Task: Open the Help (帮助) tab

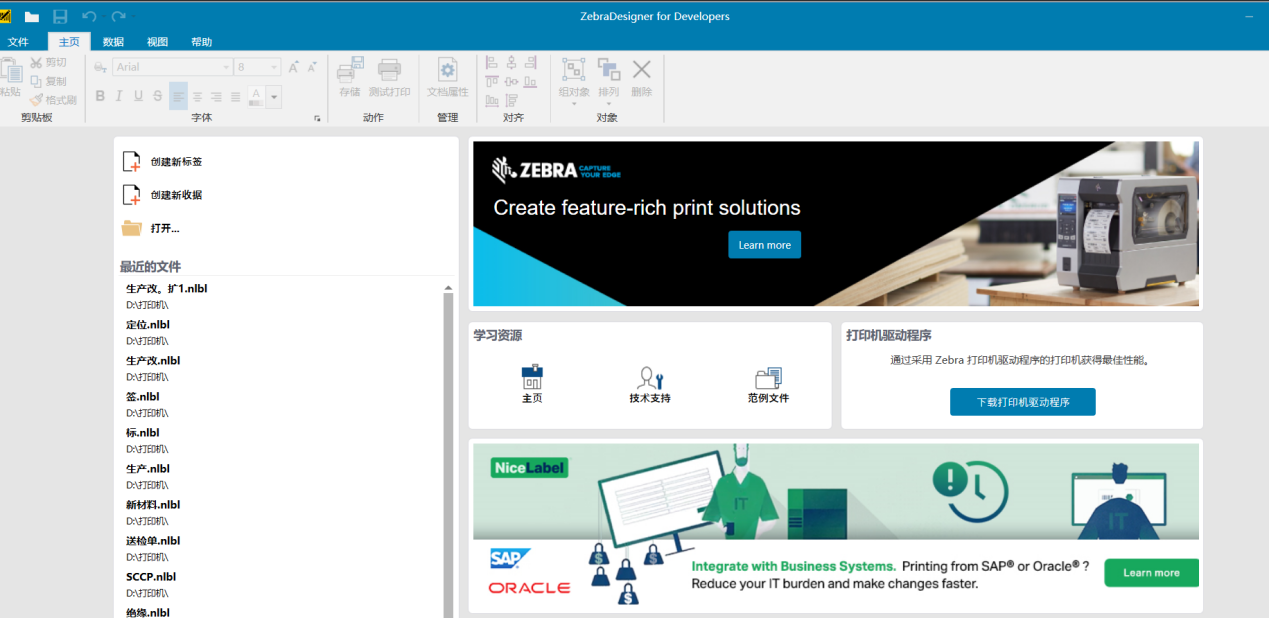Action: 201,42
